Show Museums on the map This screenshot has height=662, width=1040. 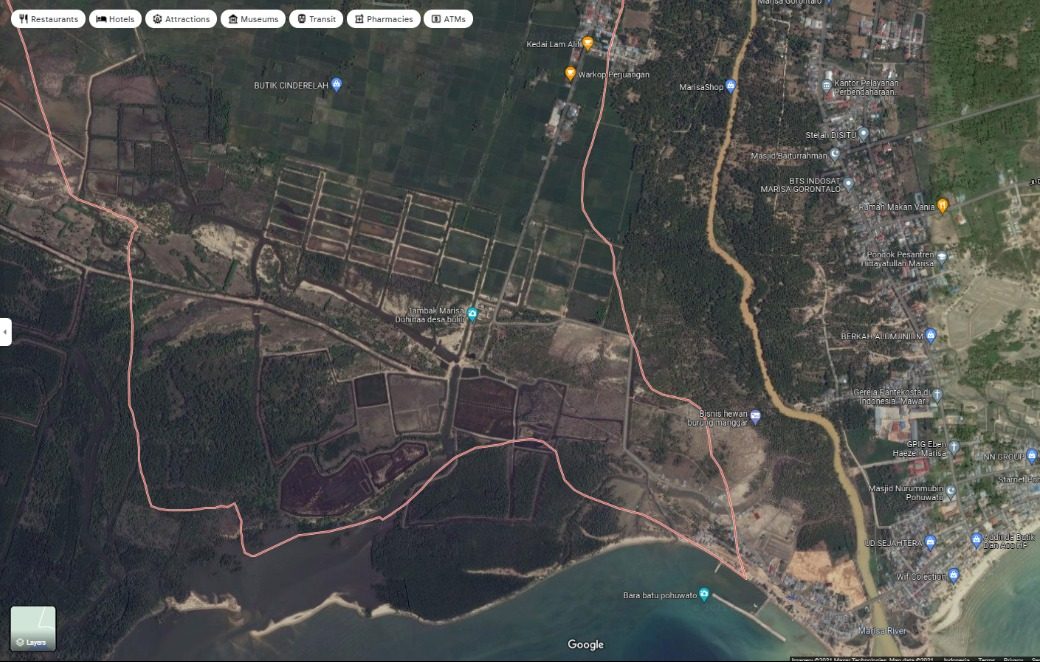tap(253, 19)
